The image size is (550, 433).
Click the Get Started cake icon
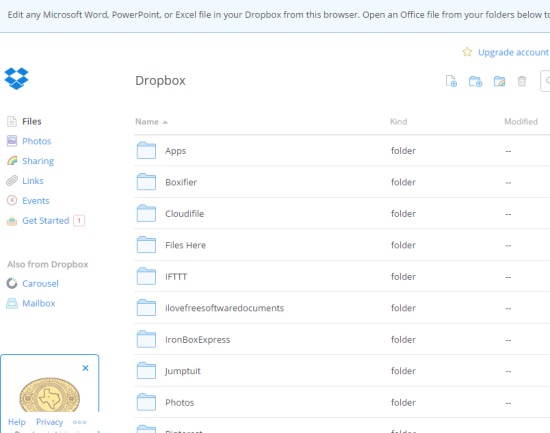(x=12, y=220)
